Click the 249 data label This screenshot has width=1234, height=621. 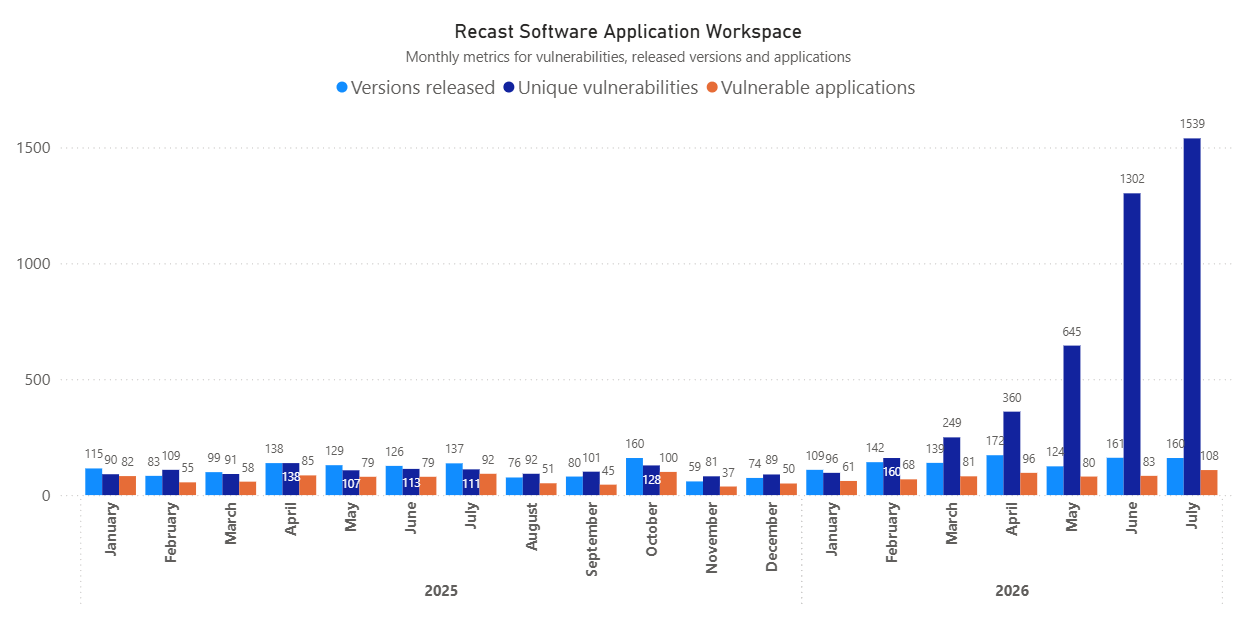[x=952, y=423]
